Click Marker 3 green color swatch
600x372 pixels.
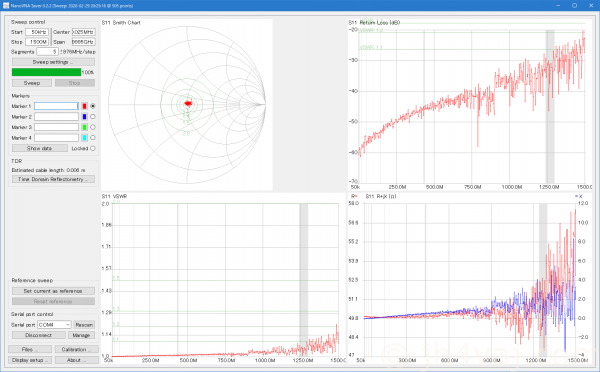pyautogui.click(x=85, y=127)
